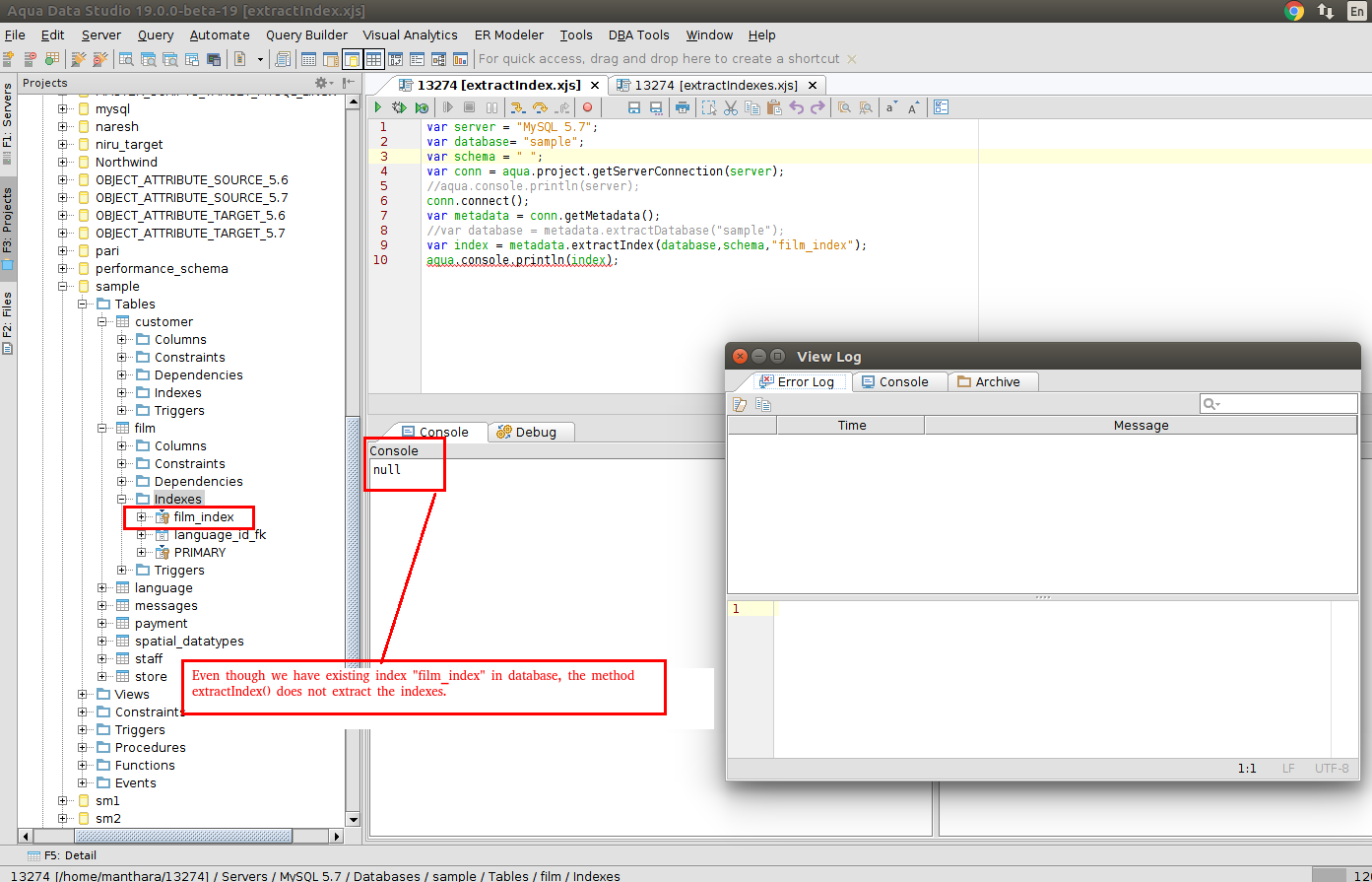Screen dimensions: 1372x882
Task: Copy with the two-pages icon
Action: (752, 107)
